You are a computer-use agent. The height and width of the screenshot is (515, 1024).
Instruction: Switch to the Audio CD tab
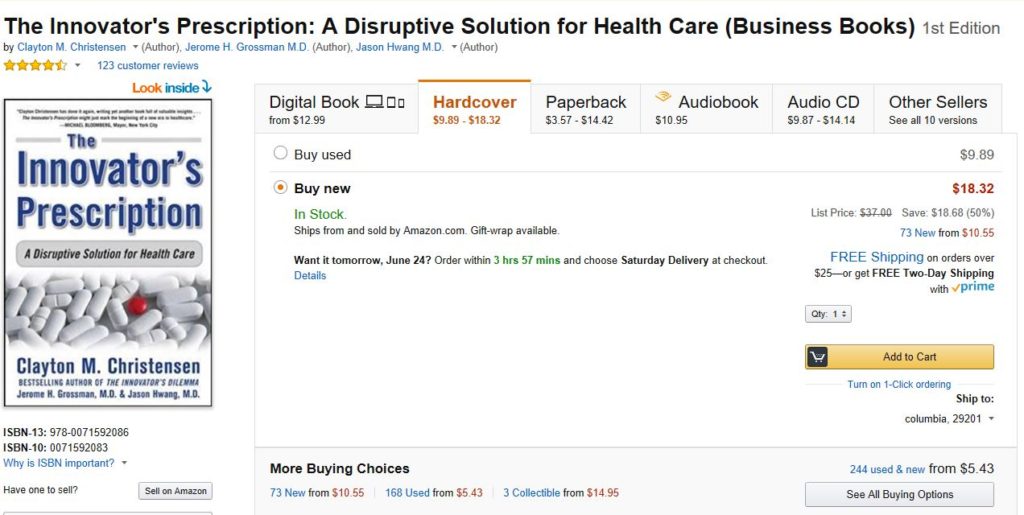pyautogui.click(x=823, y=109)
